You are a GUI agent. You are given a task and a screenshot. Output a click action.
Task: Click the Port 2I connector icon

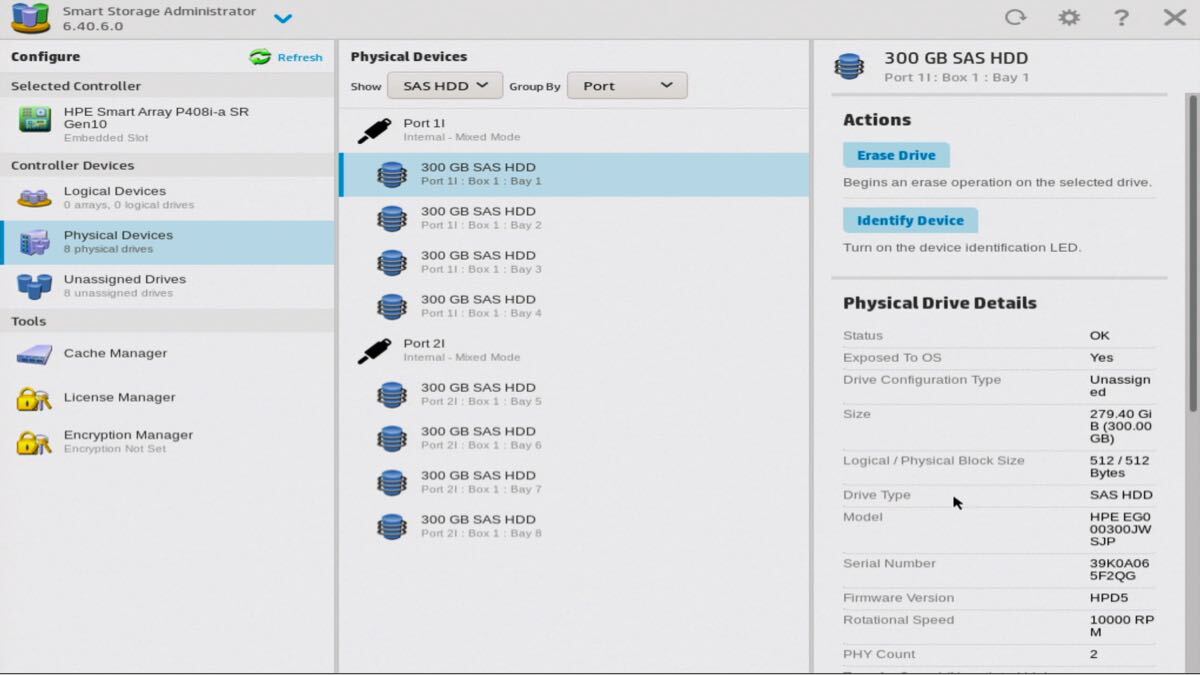[374, 350]
